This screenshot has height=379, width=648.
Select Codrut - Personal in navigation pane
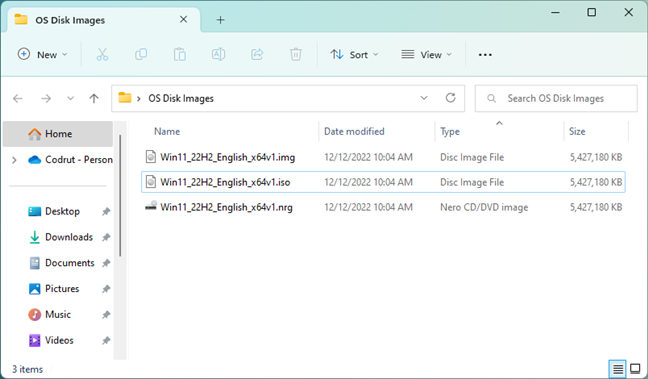point(70,160)
